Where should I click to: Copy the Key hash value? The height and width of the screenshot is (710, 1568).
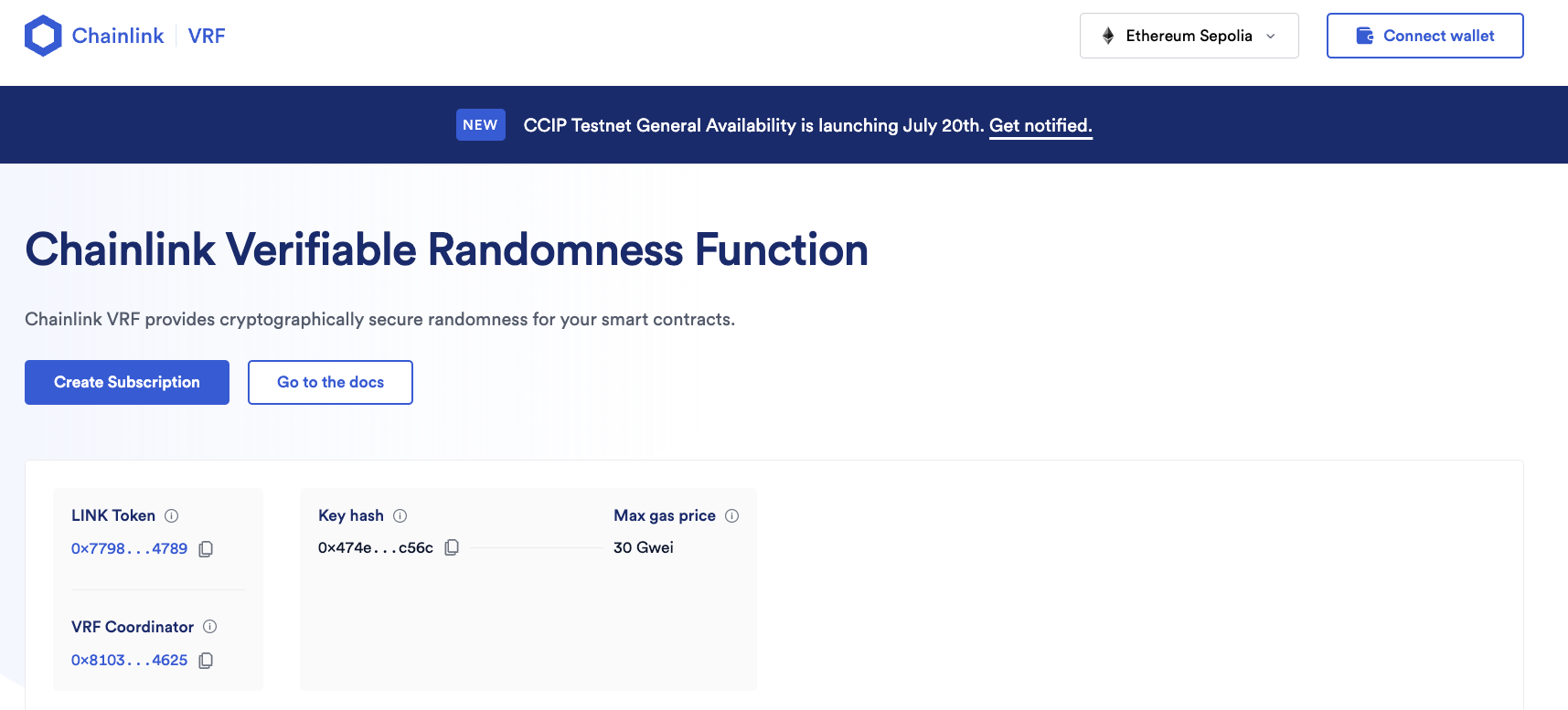(452, 548)
